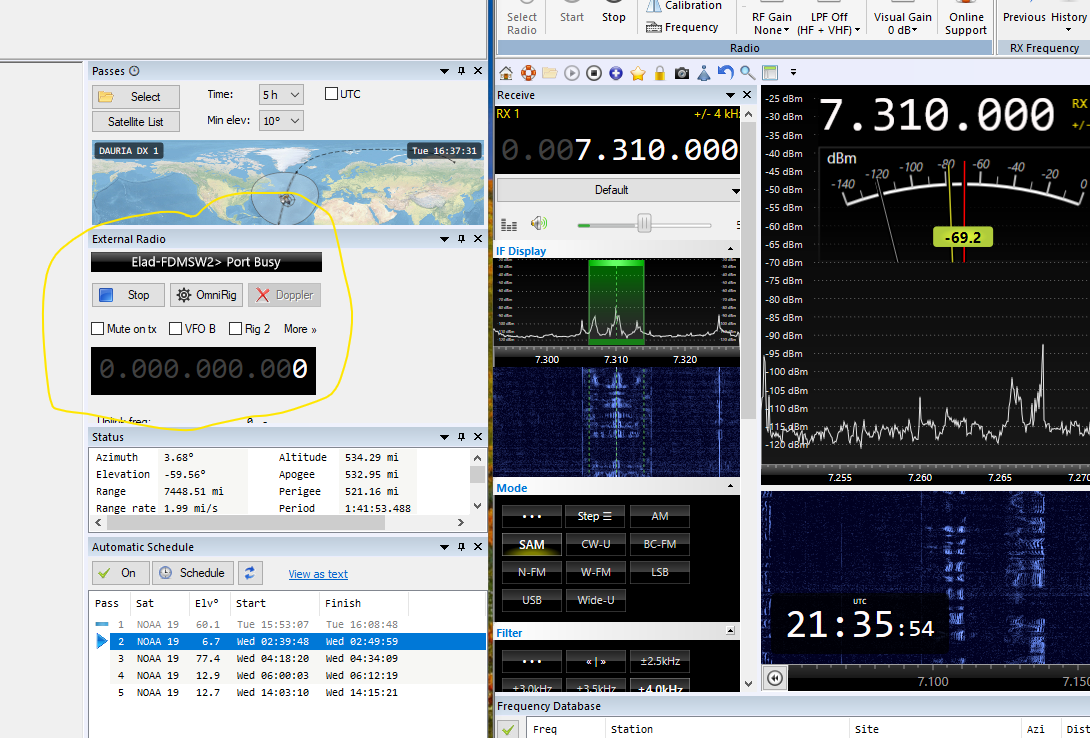Click the Home icon in the toolbar
The height and width of the screenshot is (738, 1090).
(x=506, y=73)
